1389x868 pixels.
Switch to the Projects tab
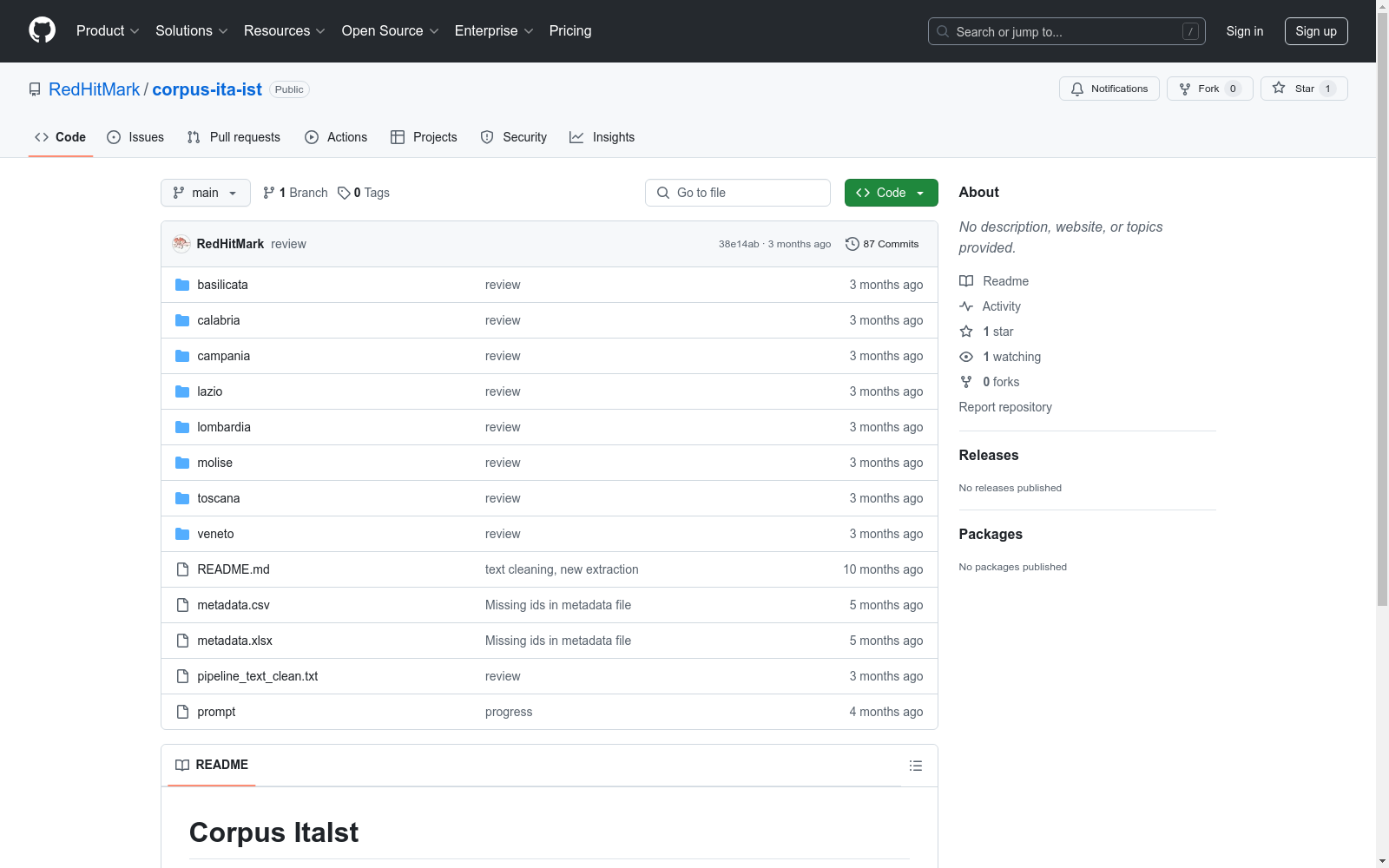424,137
